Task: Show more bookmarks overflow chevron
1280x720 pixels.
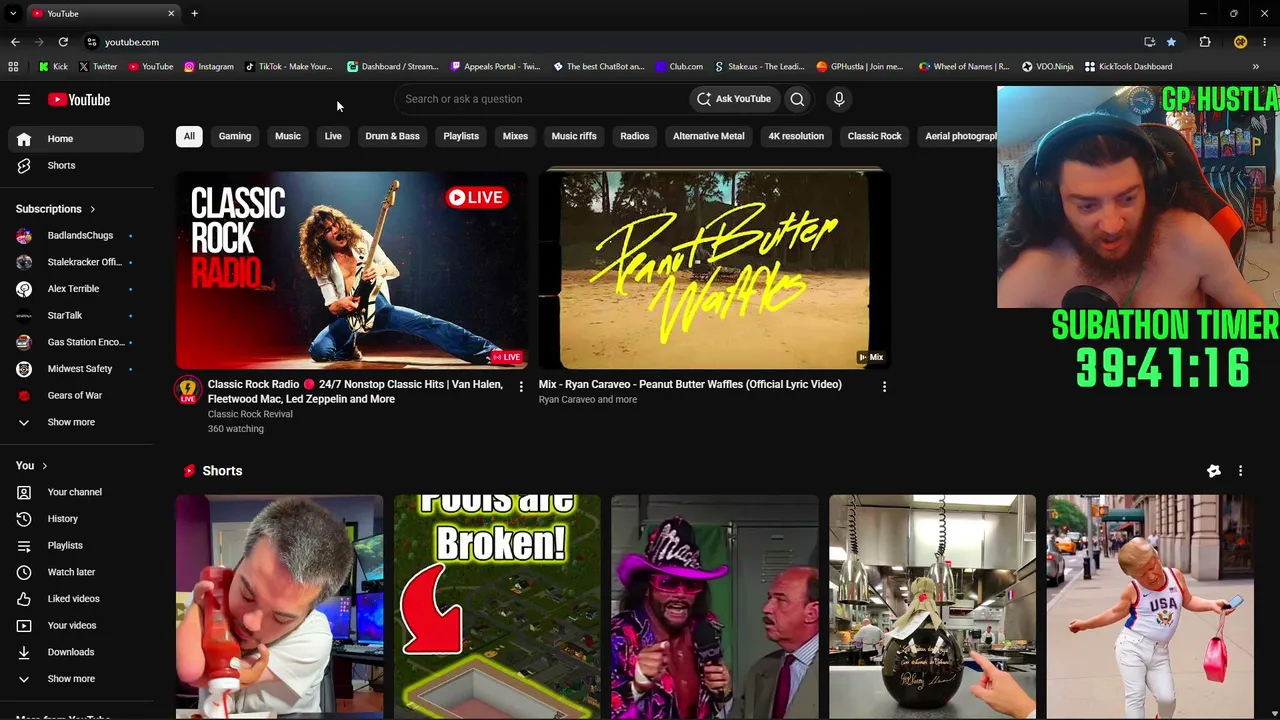Action: pos(1255,67)
